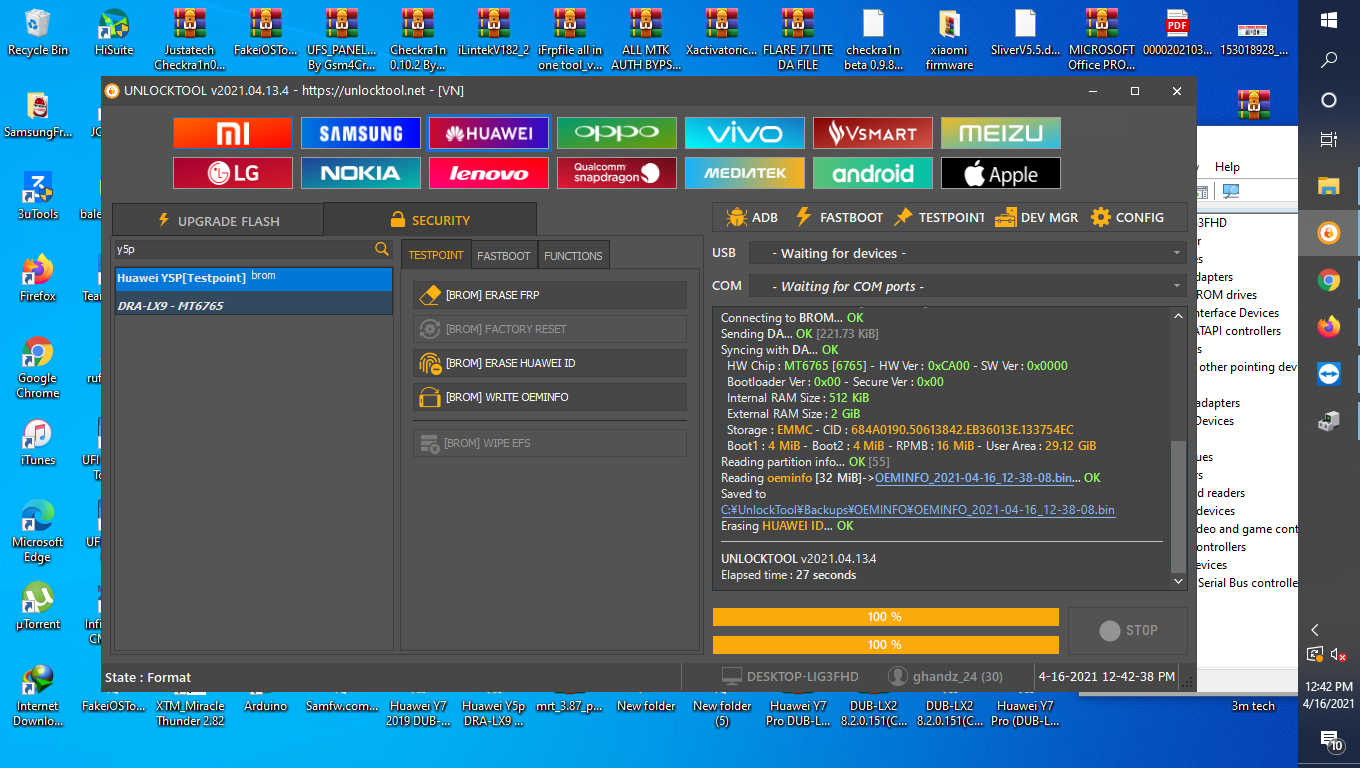Open the Qualcomm Snapdragon tile

(617, 173)
